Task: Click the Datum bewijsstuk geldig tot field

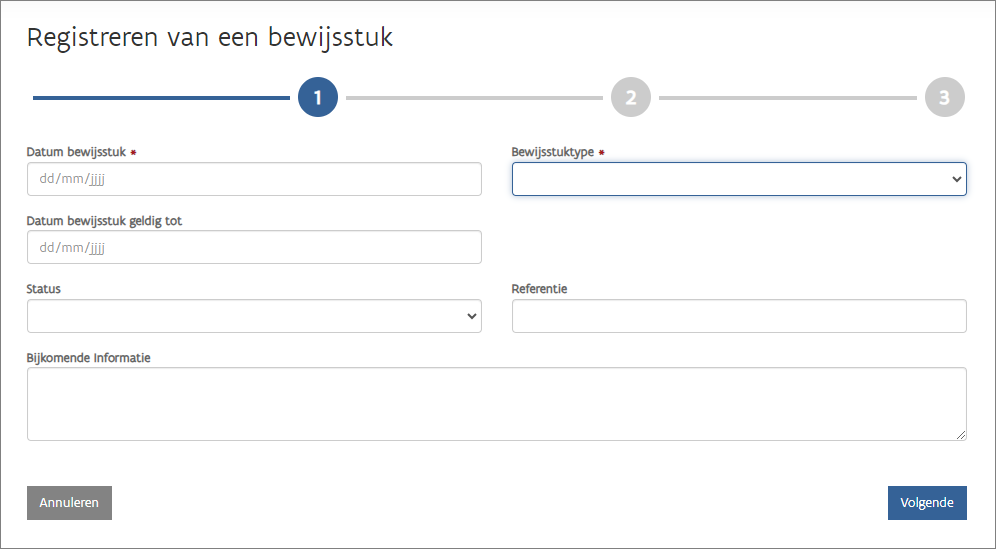Action: [254, 247]
